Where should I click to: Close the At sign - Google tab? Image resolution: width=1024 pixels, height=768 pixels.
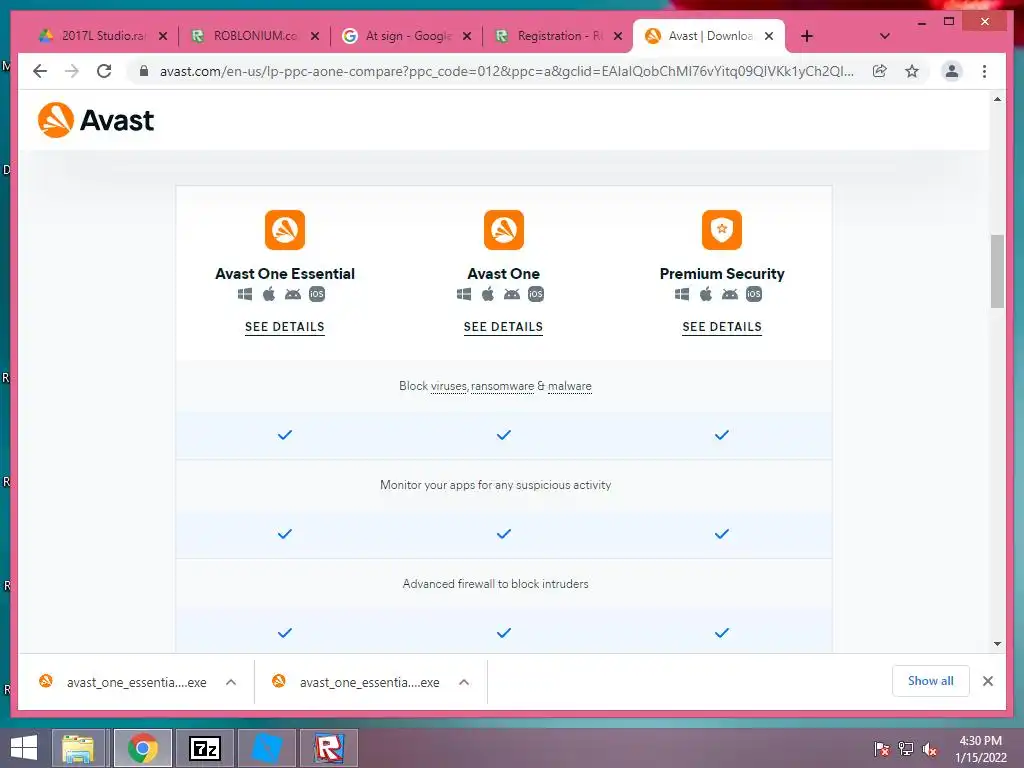467,36
